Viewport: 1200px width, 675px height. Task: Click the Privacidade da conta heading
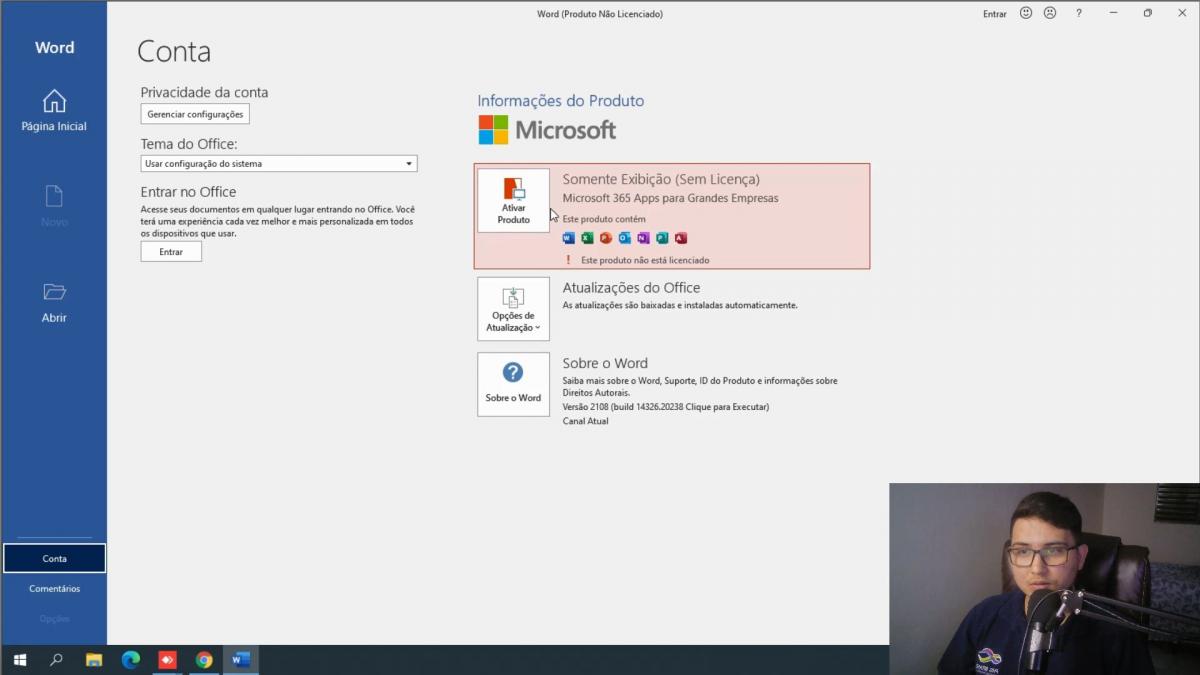(x=204, y=92)
